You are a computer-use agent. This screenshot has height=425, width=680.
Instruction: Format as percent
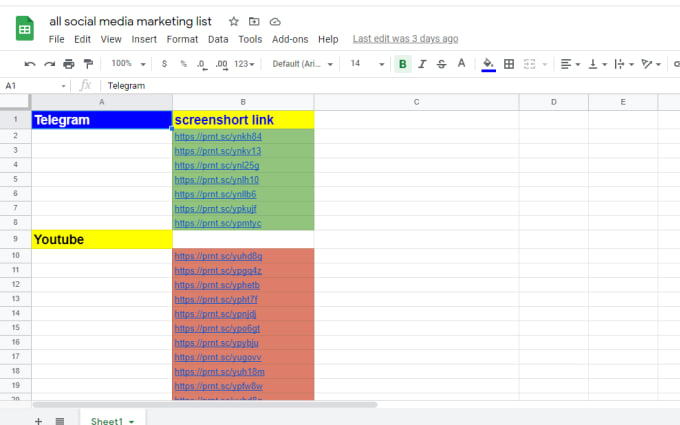pyautogui.click(x=183, y=64)
